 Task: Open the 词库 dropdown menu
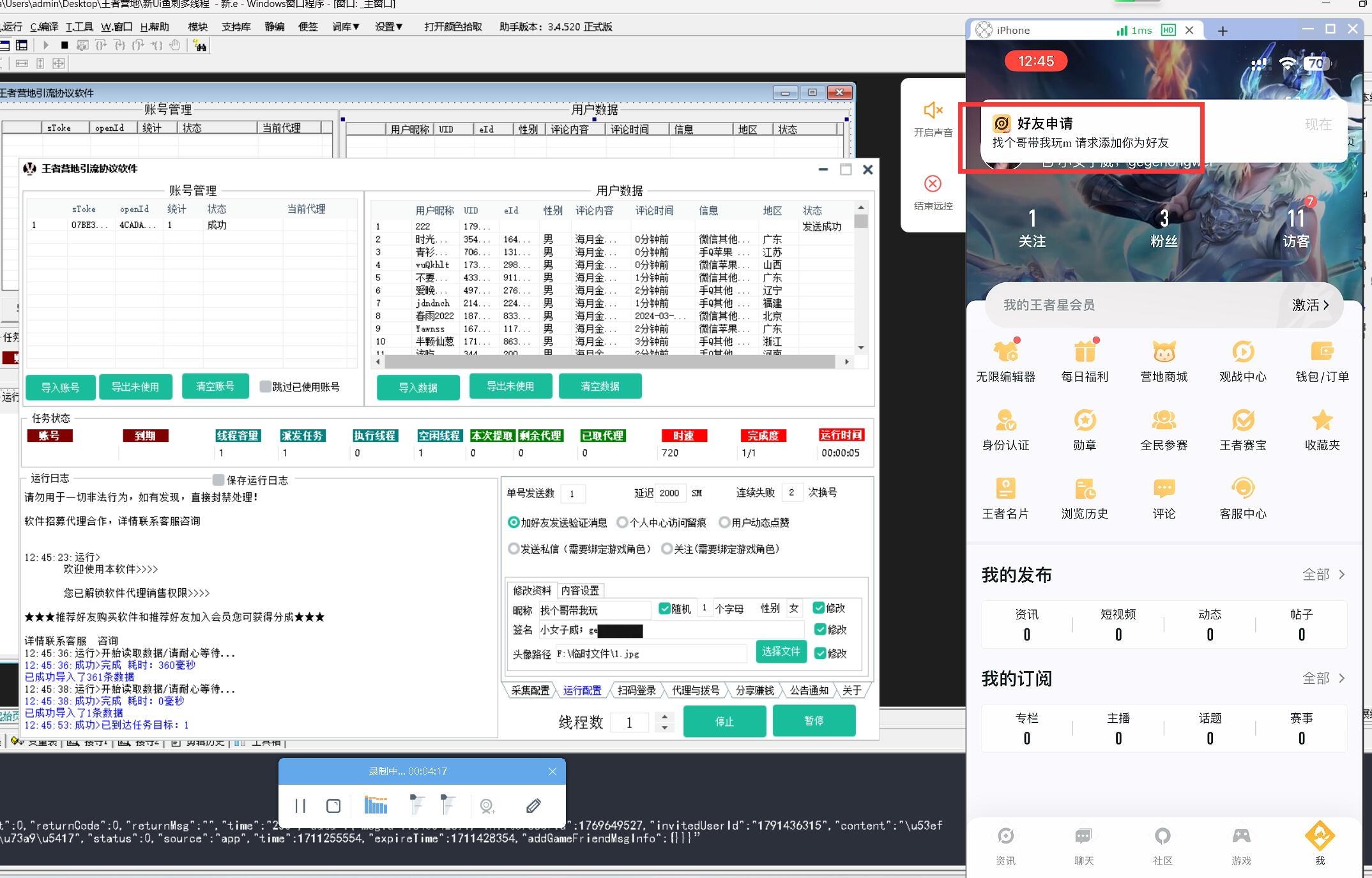coord(346,27)
